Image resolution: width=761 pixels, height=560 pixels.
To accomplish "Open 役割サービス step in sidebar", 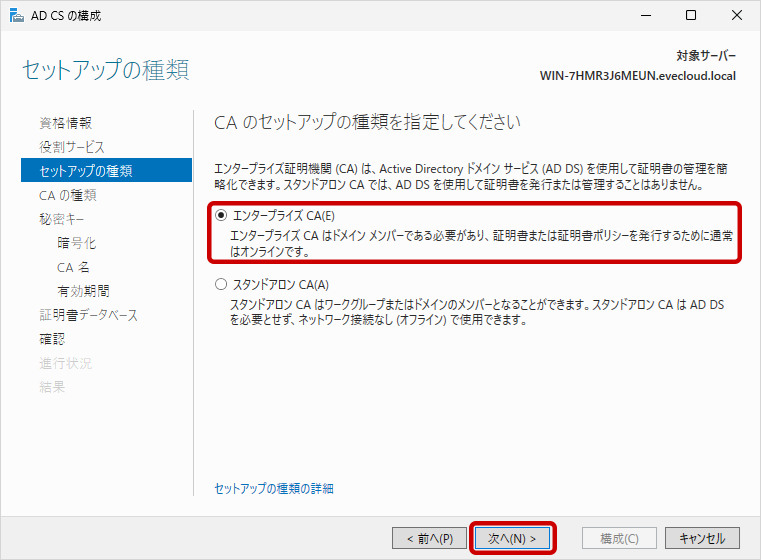I will point(71,147).
